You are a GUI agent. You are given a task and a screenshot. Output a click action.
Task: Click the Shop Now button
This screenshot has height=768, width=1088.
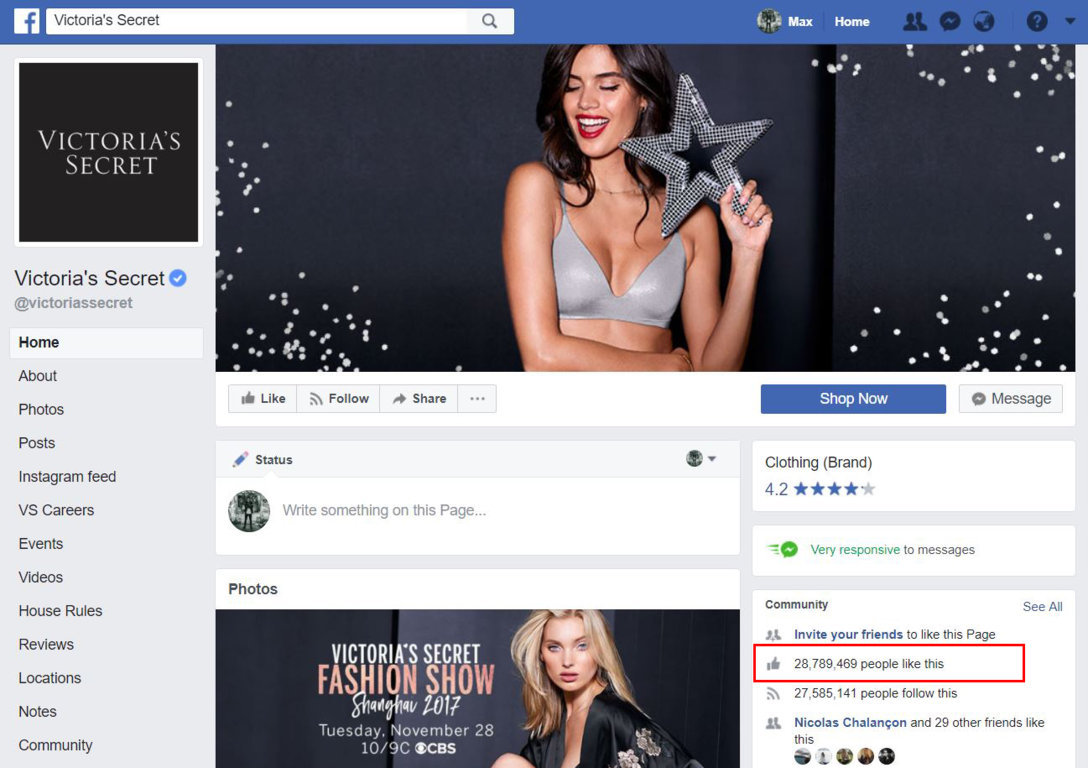pos(853,399)
